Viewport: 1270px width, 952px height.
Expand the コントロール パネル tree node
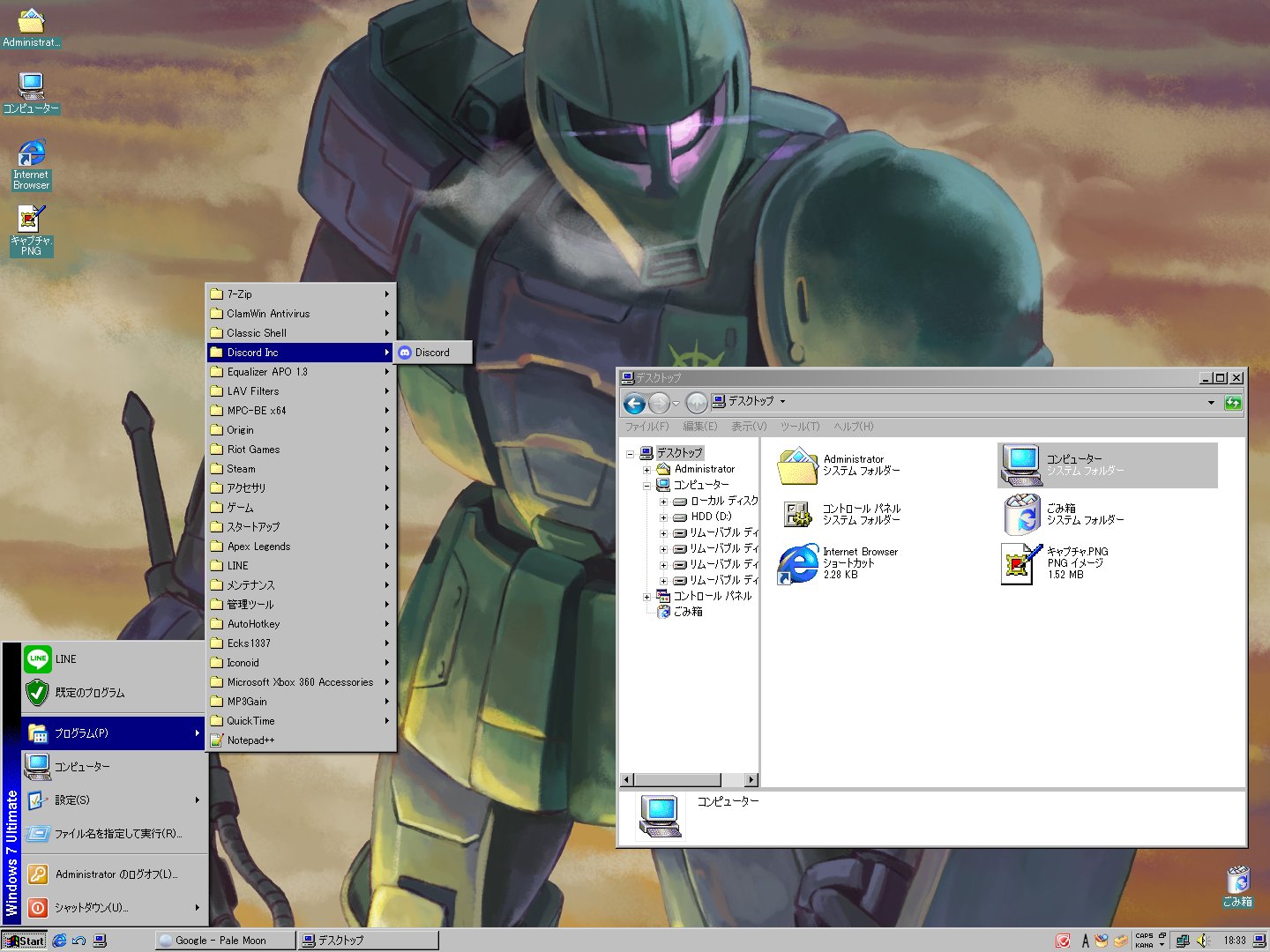pos(646,597)
